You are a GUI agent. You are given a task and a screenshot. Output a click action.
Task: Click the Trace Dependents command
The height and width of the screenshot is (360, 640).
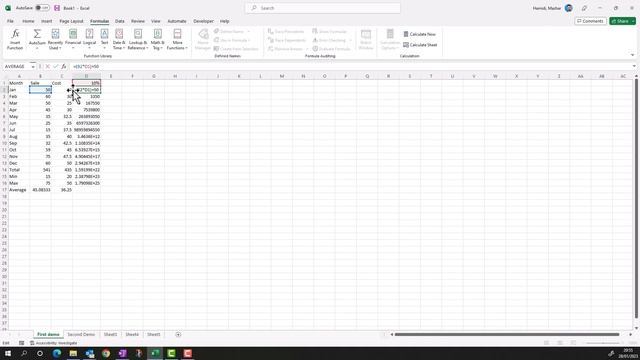(287, 40)
